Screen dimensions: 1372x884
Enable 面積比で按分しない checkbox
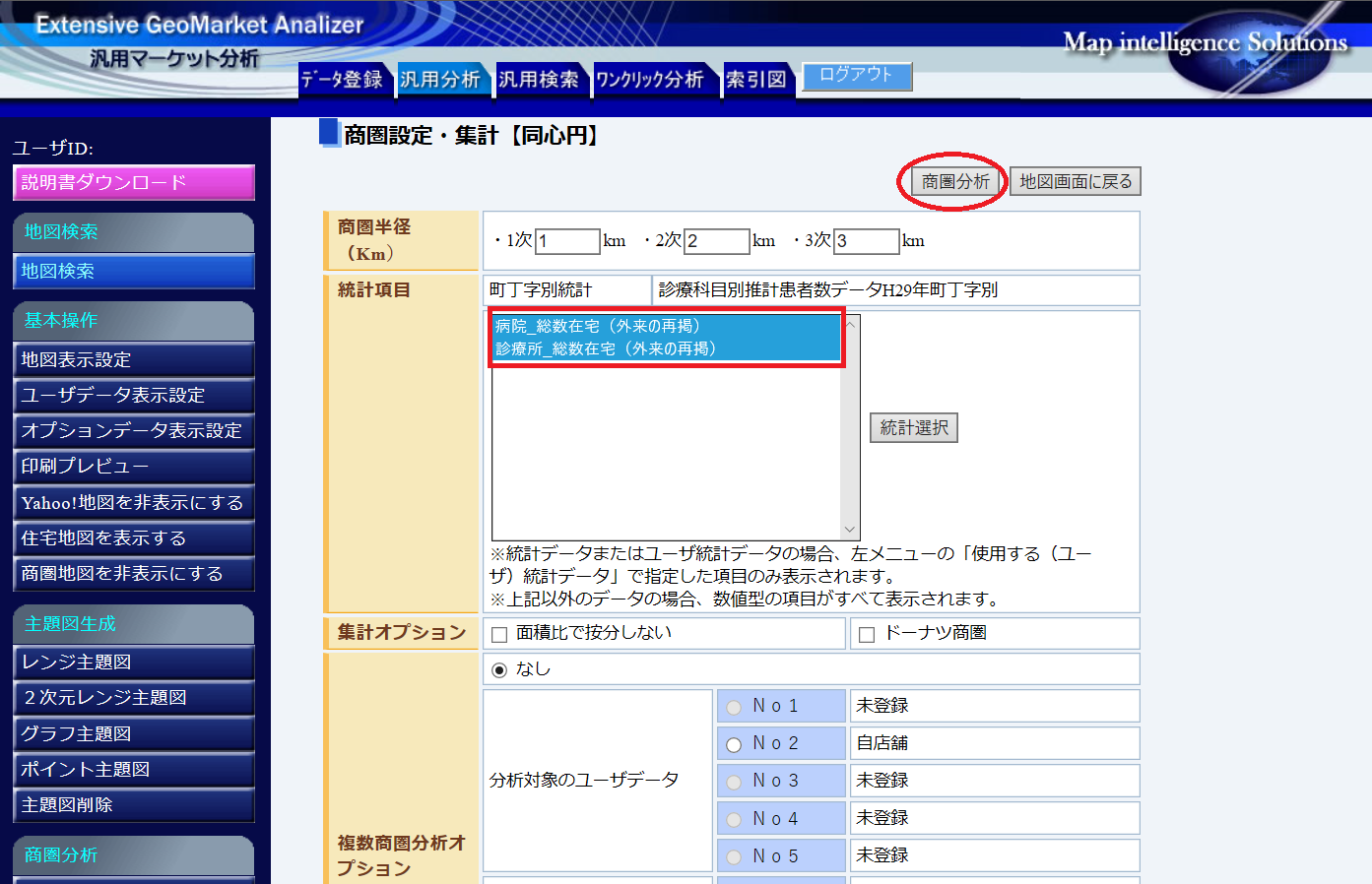pyautogui.click(x=499, y=635)
